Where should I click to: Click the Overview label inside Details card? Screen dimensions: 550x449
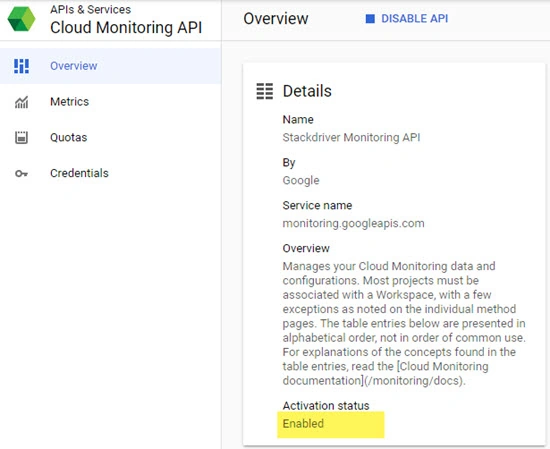(x=306, y=248)
